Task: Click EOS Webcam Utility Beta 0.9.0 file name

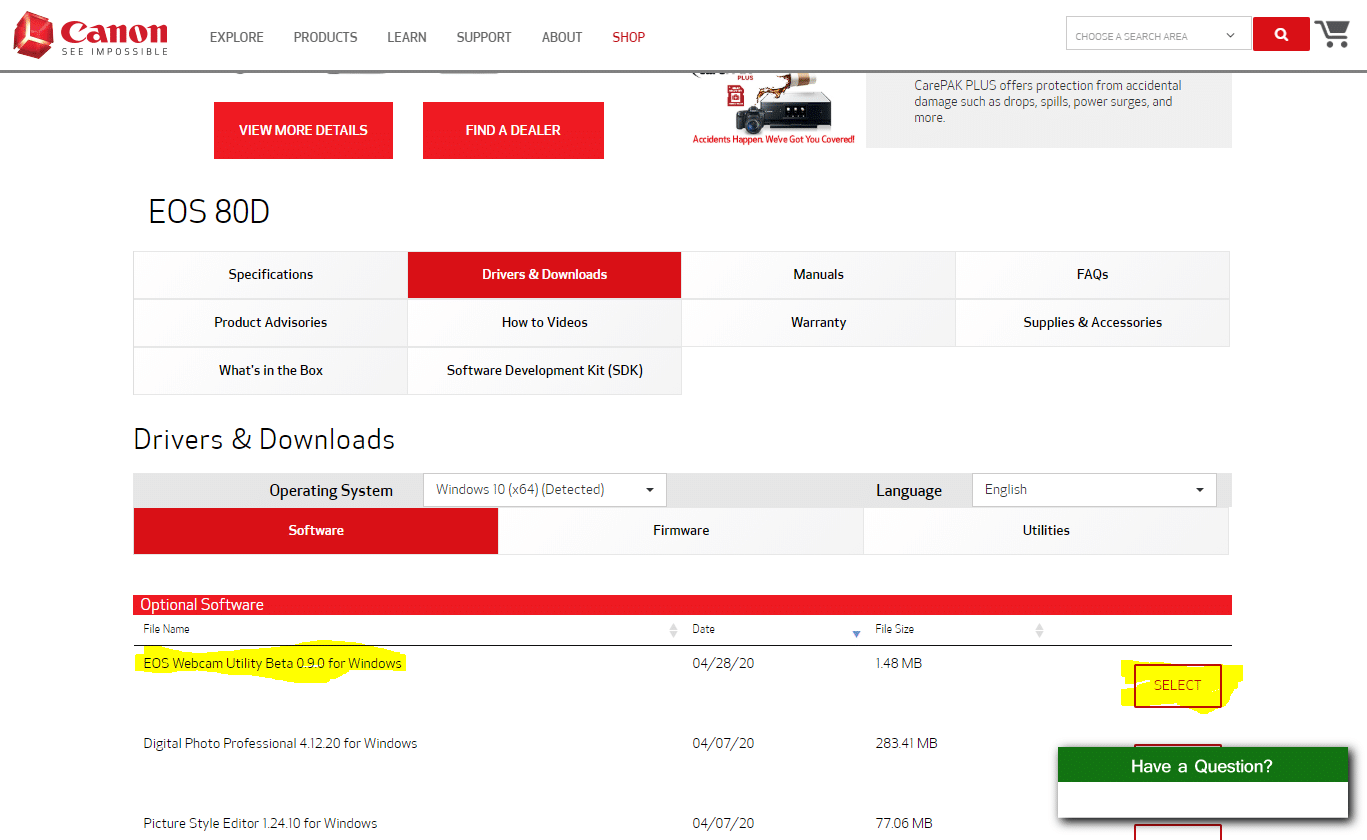Action: 273,663
